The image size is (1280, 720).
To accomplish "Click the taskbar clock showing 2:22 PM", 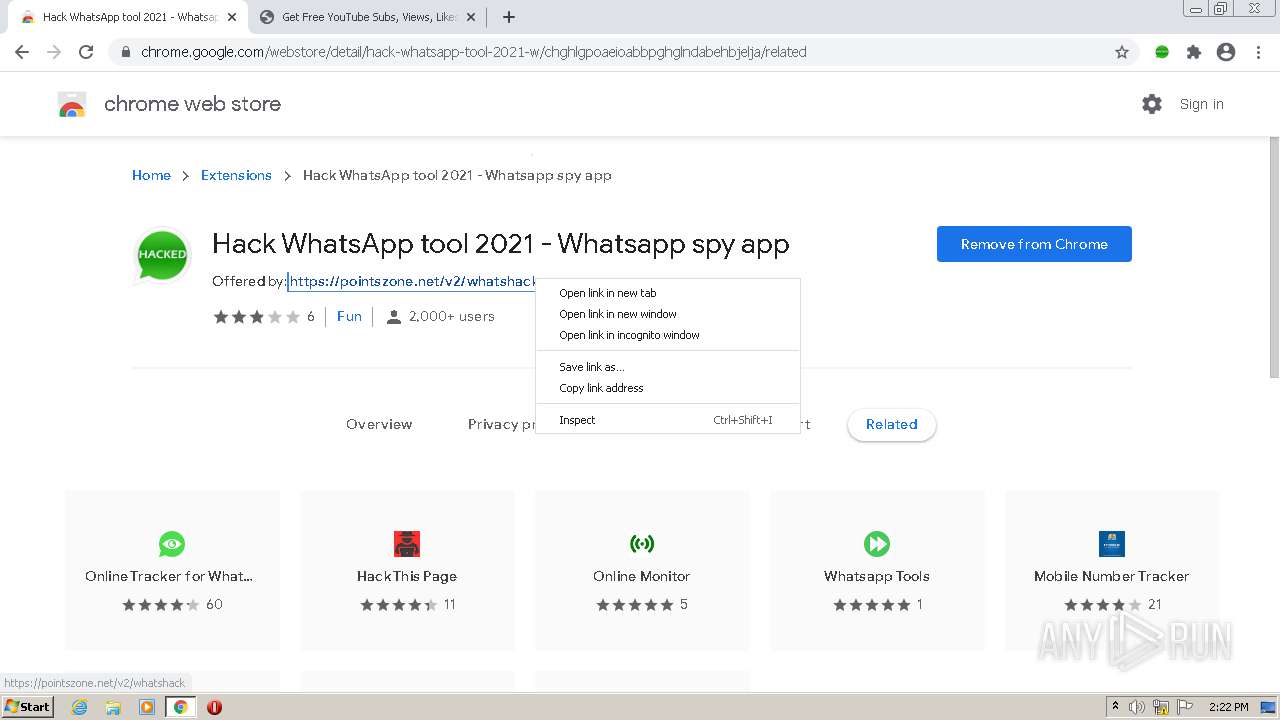I will point(1228,707).
